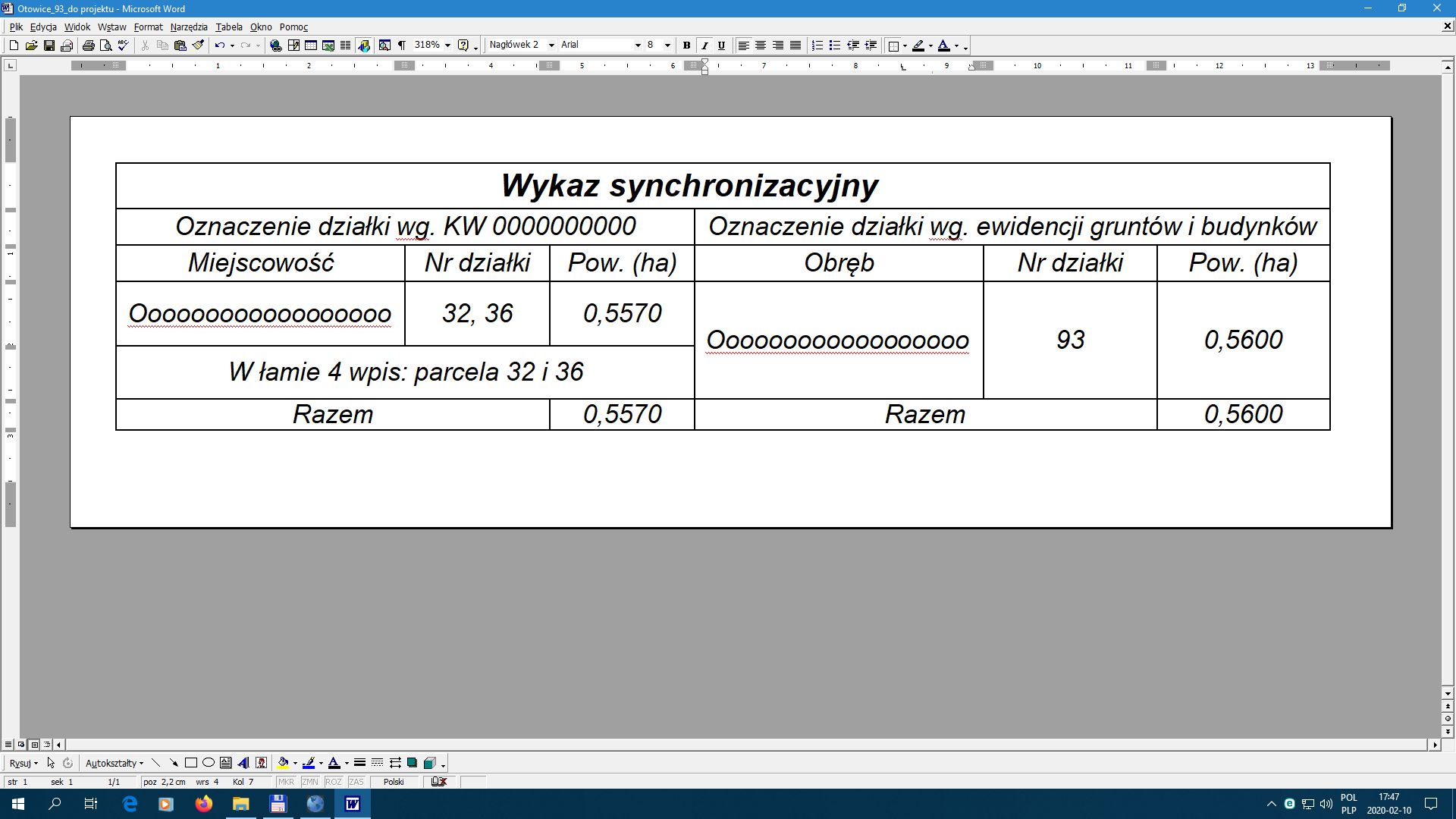Open the style dropdown showing Nagłówek 2
Screen dimensions: 1456x819
click(x=551, y=45)
